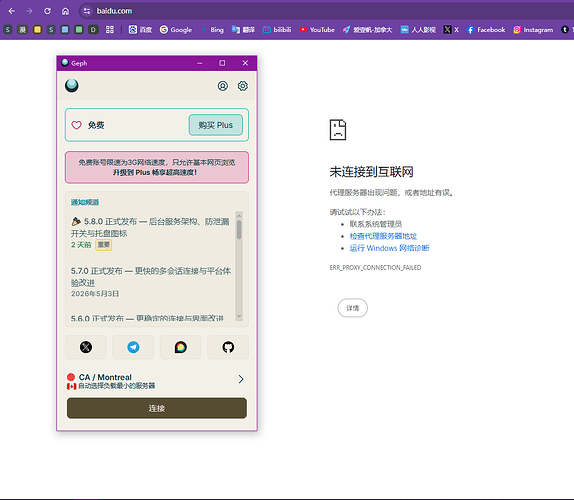Open the yellow square bookmark icon
574x500 pixels.
[x=37, y=30]
